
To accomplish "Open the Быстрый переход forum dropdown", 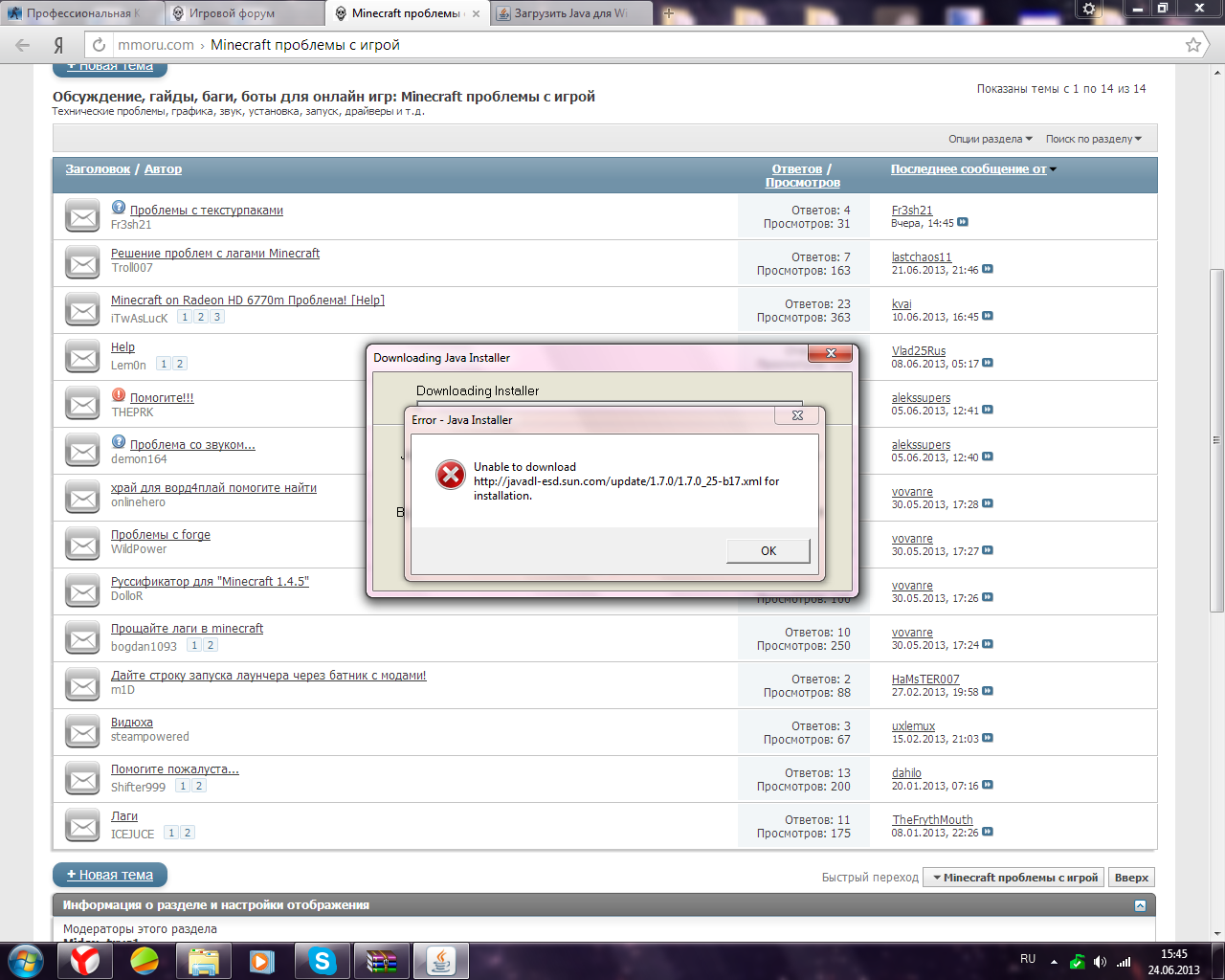I will pyautogui.click(x=1013, y=878).
